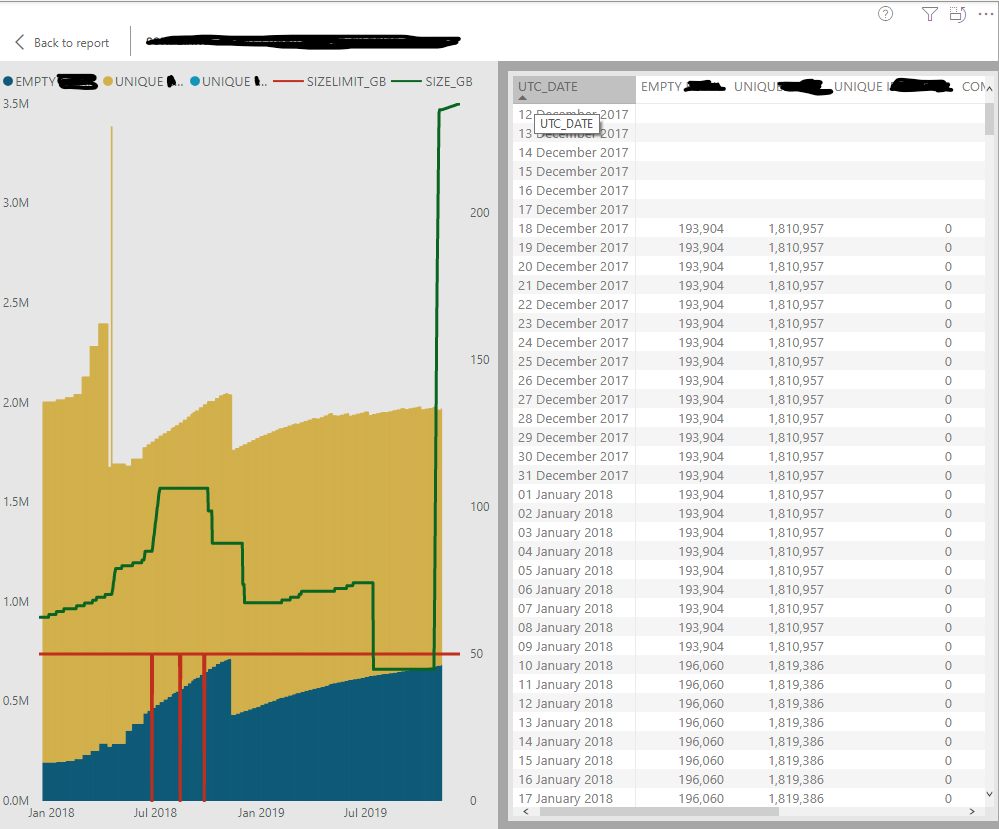Click the table horizontal scrollbar thumb
The image size is (999, 829).
click(659, 811)
